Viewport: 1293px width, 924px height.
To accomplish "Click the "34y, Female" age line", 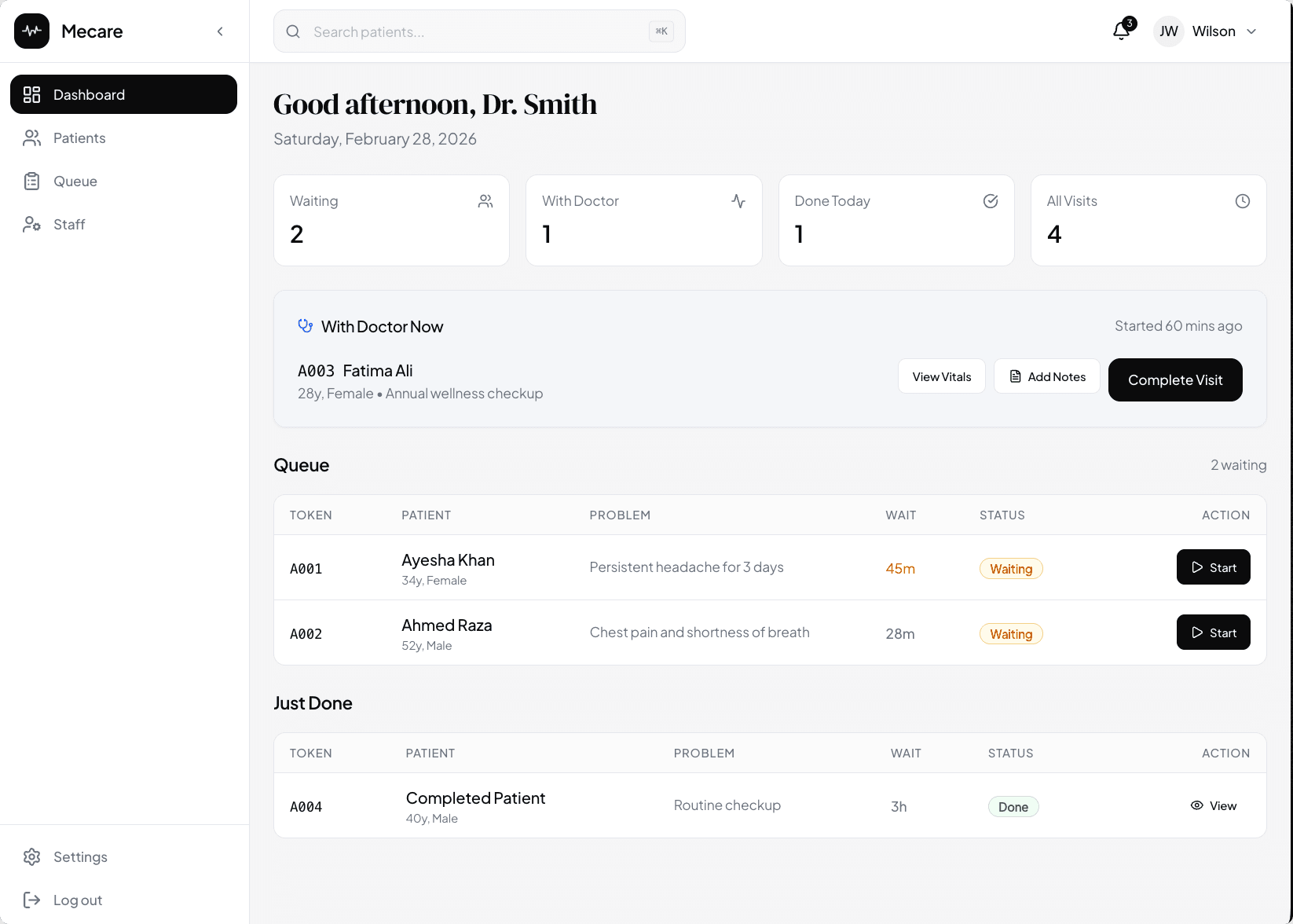I will coord(434,581).
